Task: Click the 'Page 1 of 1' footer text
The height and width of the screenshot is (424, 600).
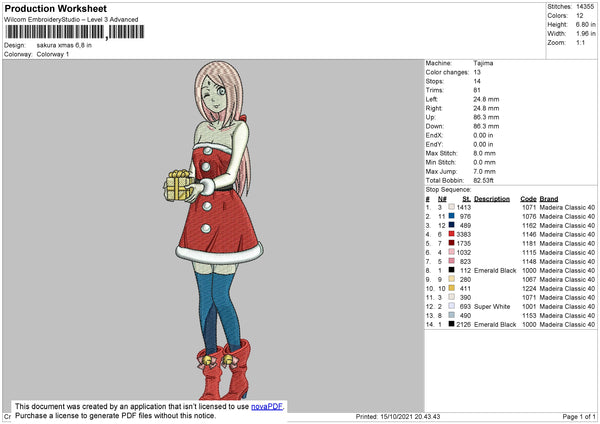Action: pyautogui.click(x=579, y=417)
